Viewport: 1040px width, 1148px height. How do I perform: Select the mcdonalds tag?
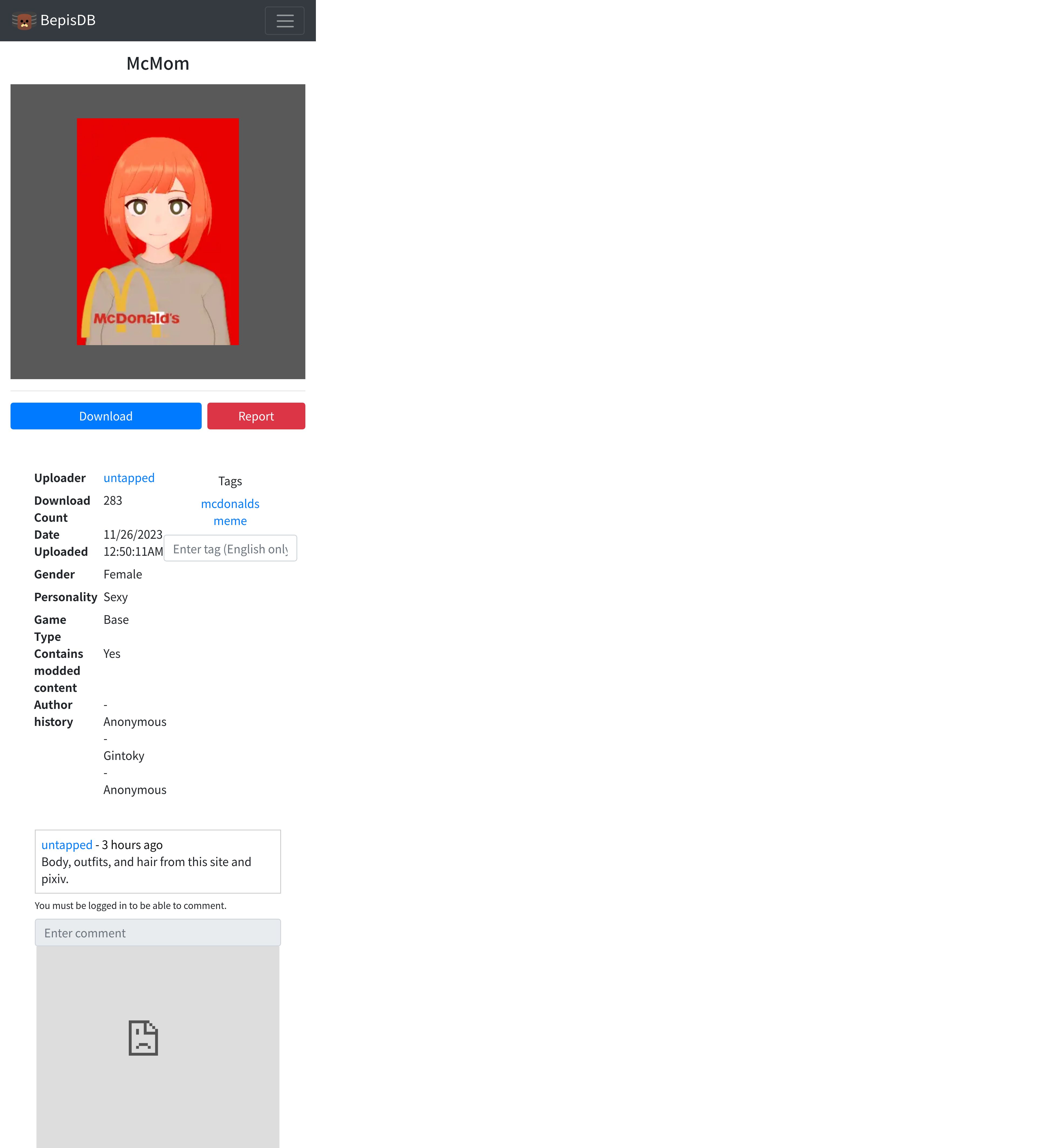point(230,504)
